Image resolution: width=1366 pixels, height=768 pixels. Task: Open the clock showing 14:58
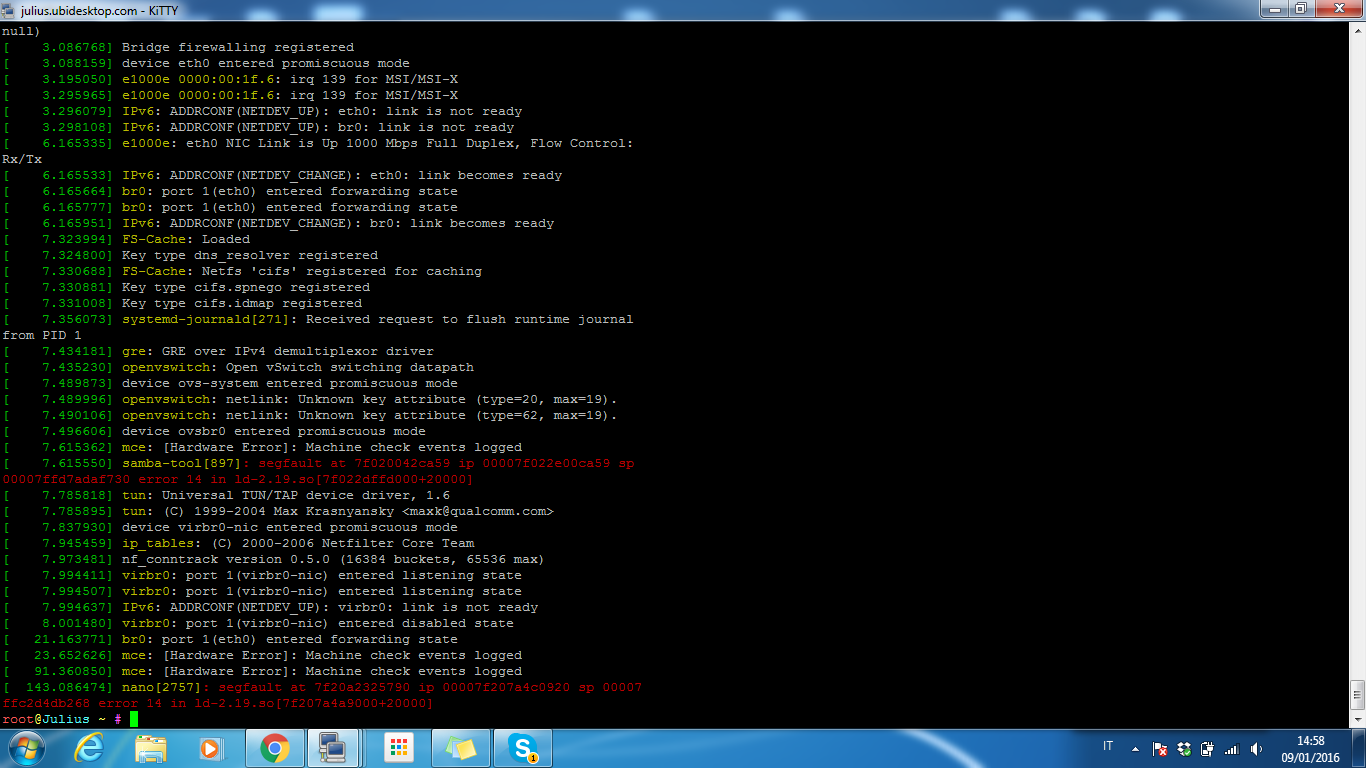point(1310,748)
